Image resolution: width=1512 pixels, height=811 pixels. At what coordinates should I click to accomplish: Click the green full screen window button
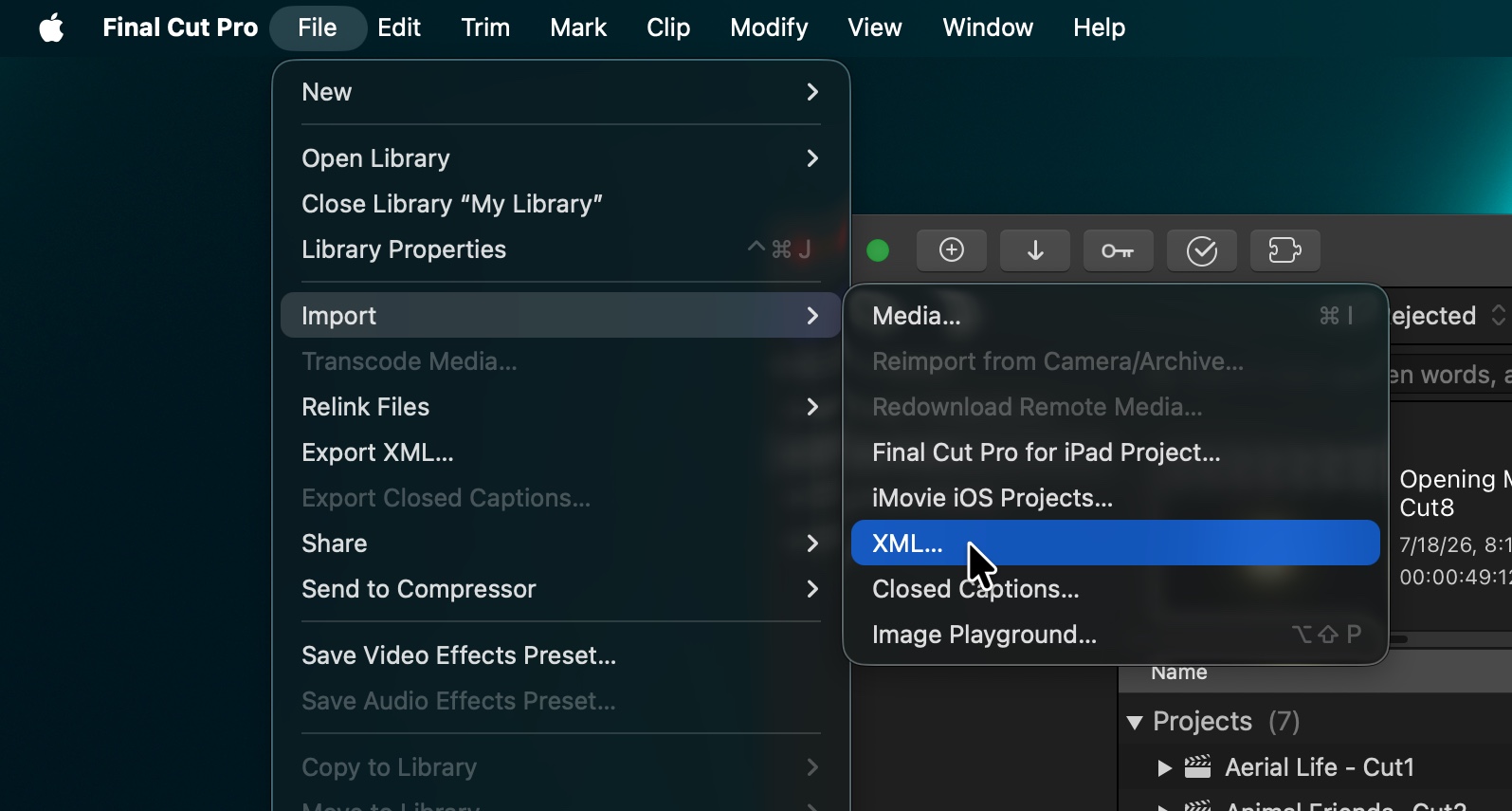click(x=878, y=250)
